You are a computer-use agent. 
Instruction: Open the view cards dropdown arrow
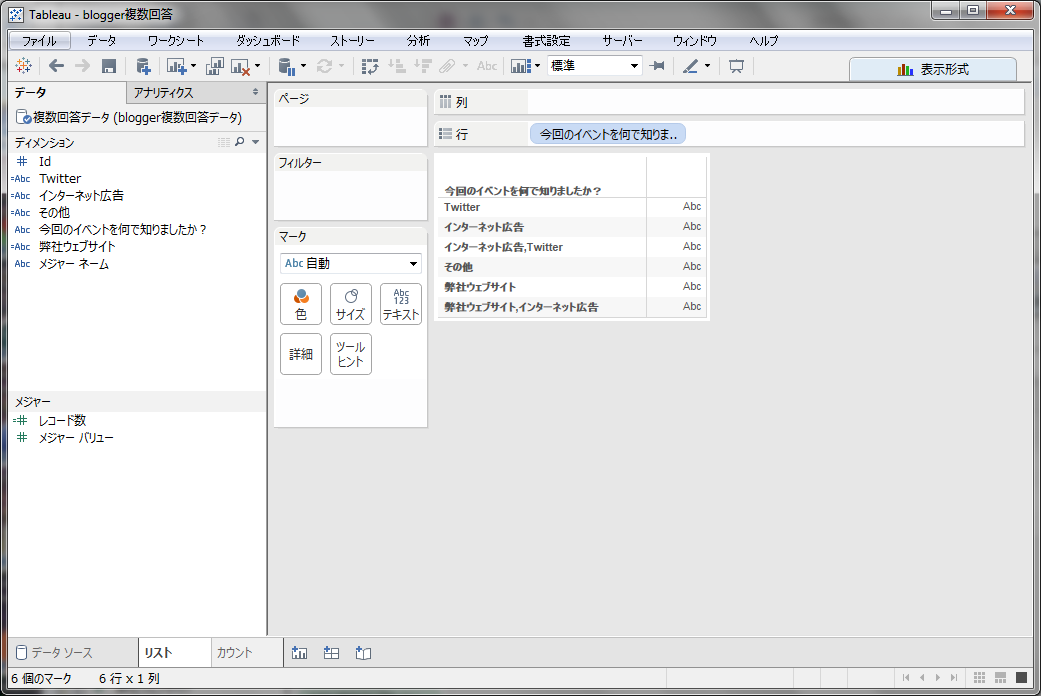point(537,66)
